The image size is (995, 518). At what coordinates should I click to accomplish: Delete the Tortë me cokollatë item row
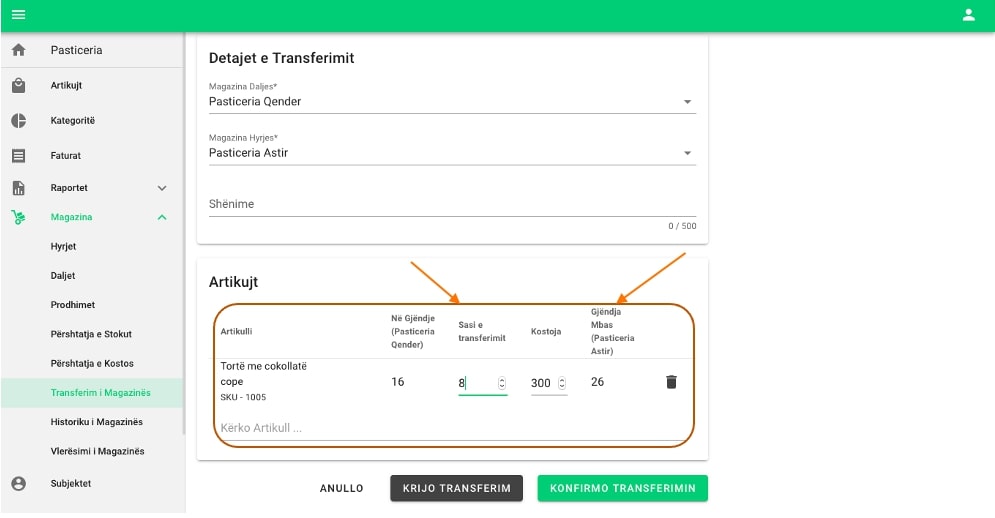[x=671, y=382]
